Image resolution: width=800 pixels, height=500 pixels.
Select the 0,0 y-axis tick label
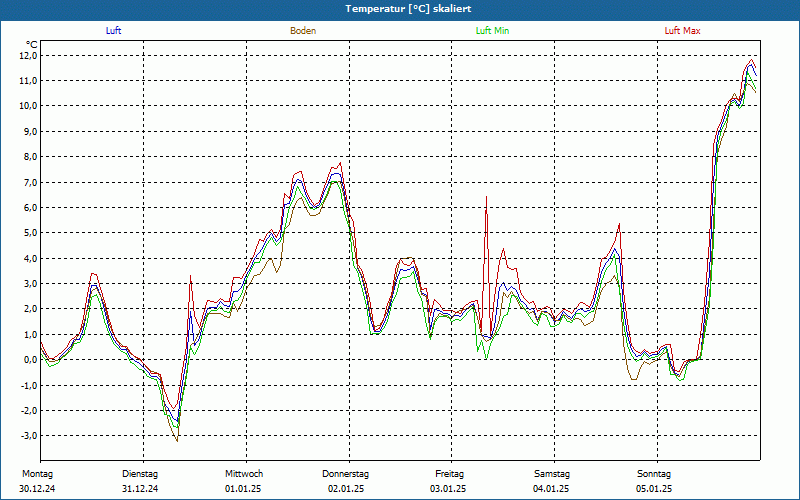point(29,360)
